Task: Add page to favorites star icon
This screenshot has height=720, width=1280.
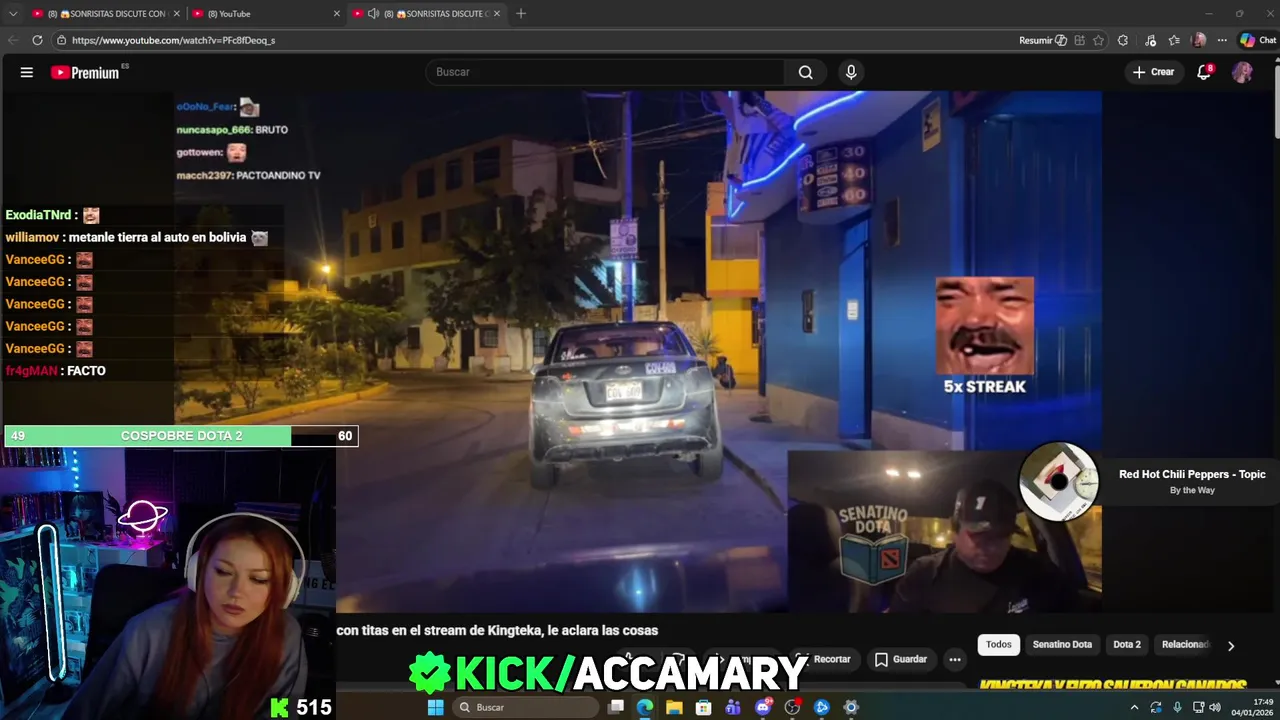Action: coord(1098,40)
